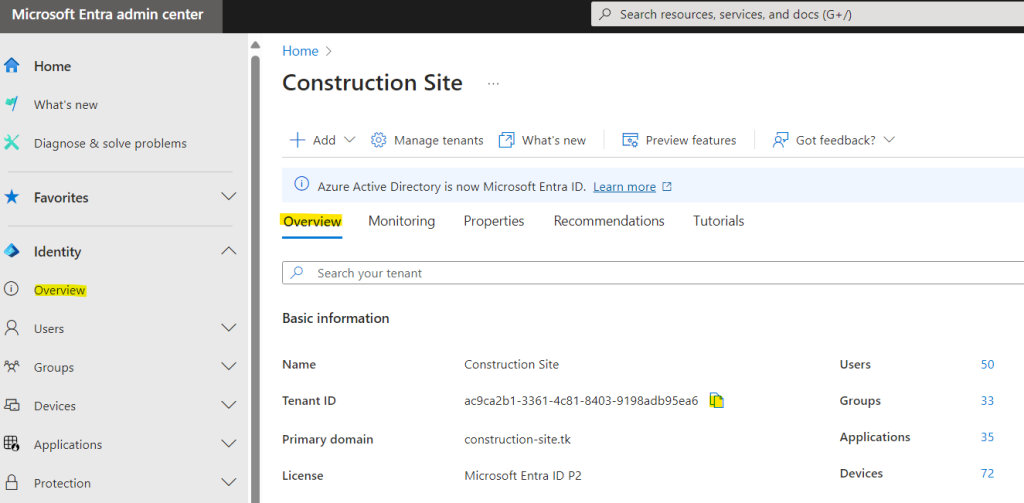This screenshot has height=503, width=1024.
Task: Click the Search your tenant field
Action: click(x=653, y=273)
